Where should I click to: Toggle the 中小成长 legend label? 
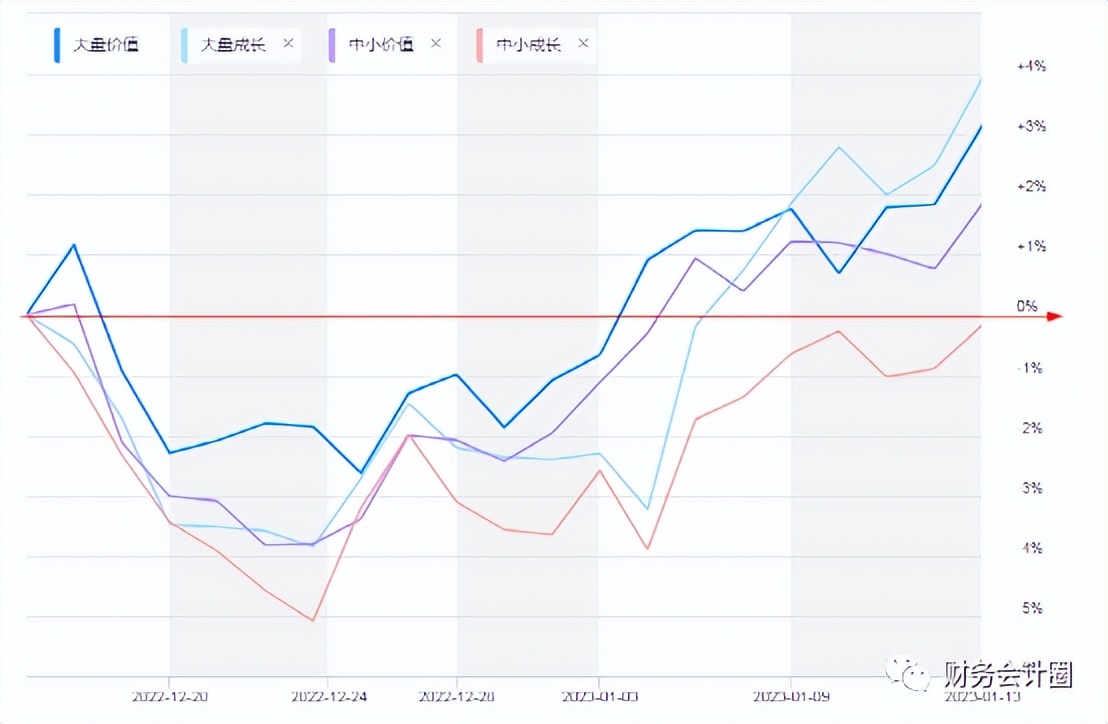(529, 45)
